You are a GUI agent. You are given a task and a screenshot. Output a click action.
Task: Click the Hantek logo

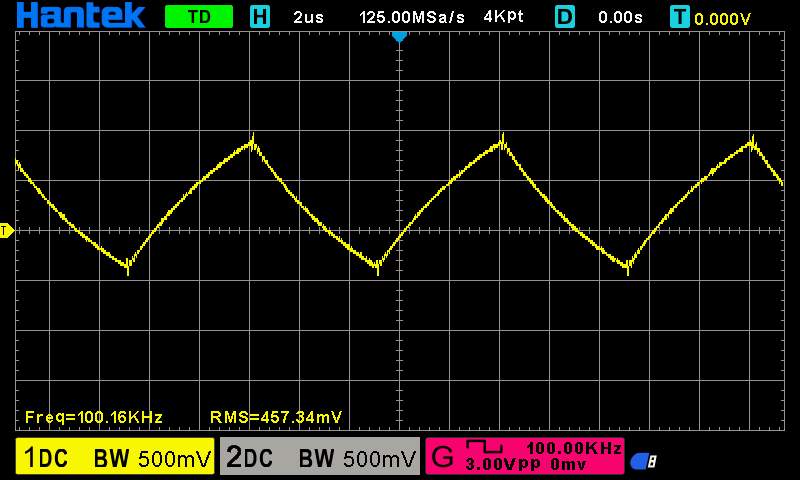pos(81,15)
